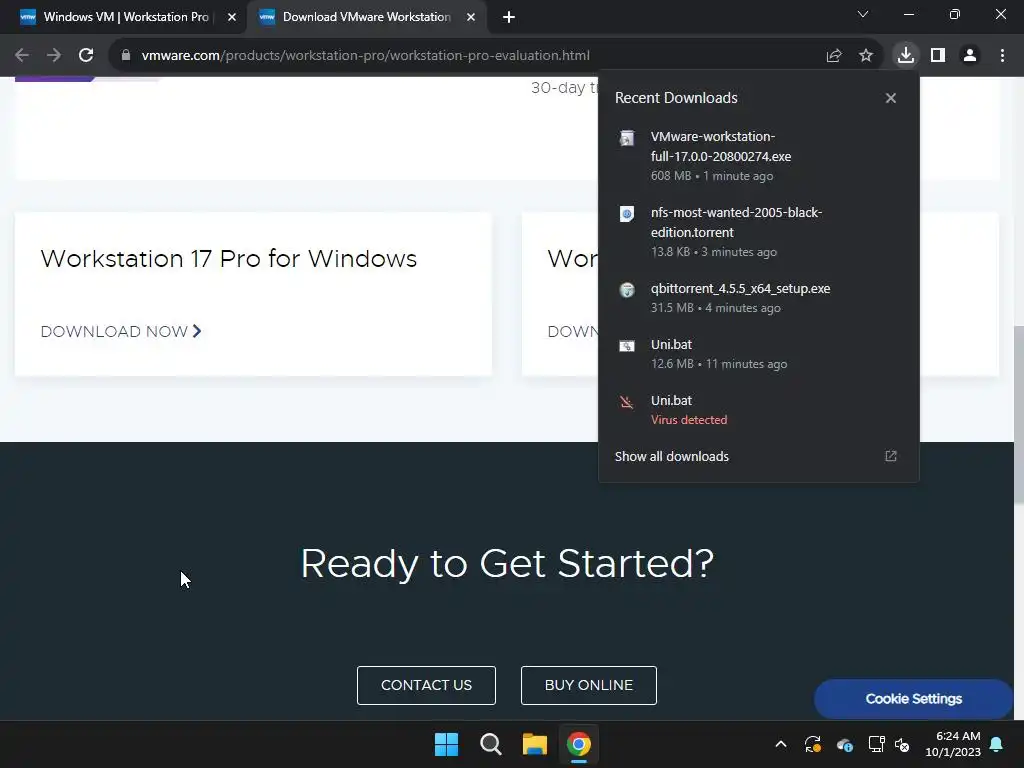Open the Chrome three-dot menu

point(1002,56)
